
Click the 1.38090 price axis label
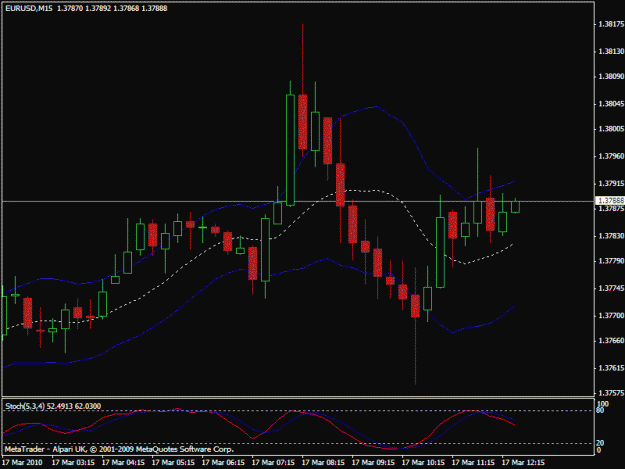pos(611,77)
